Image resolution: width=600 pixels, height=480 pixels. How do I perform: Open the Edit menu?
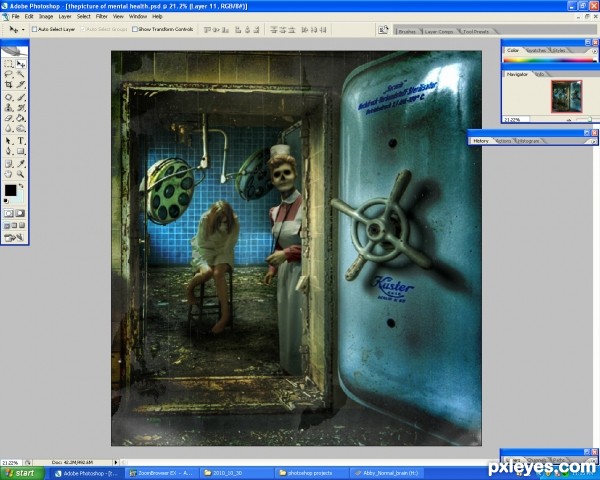[x=29, y=16]
